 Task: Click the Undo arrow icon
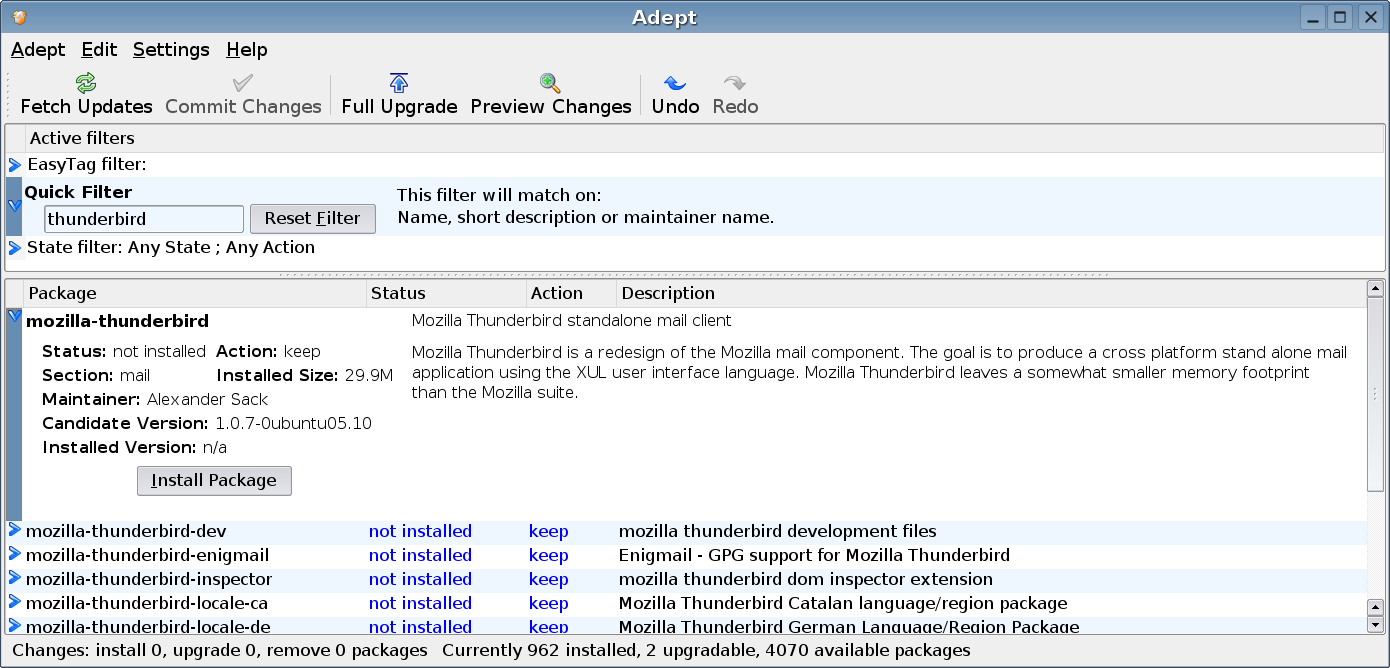pos(675,83)
